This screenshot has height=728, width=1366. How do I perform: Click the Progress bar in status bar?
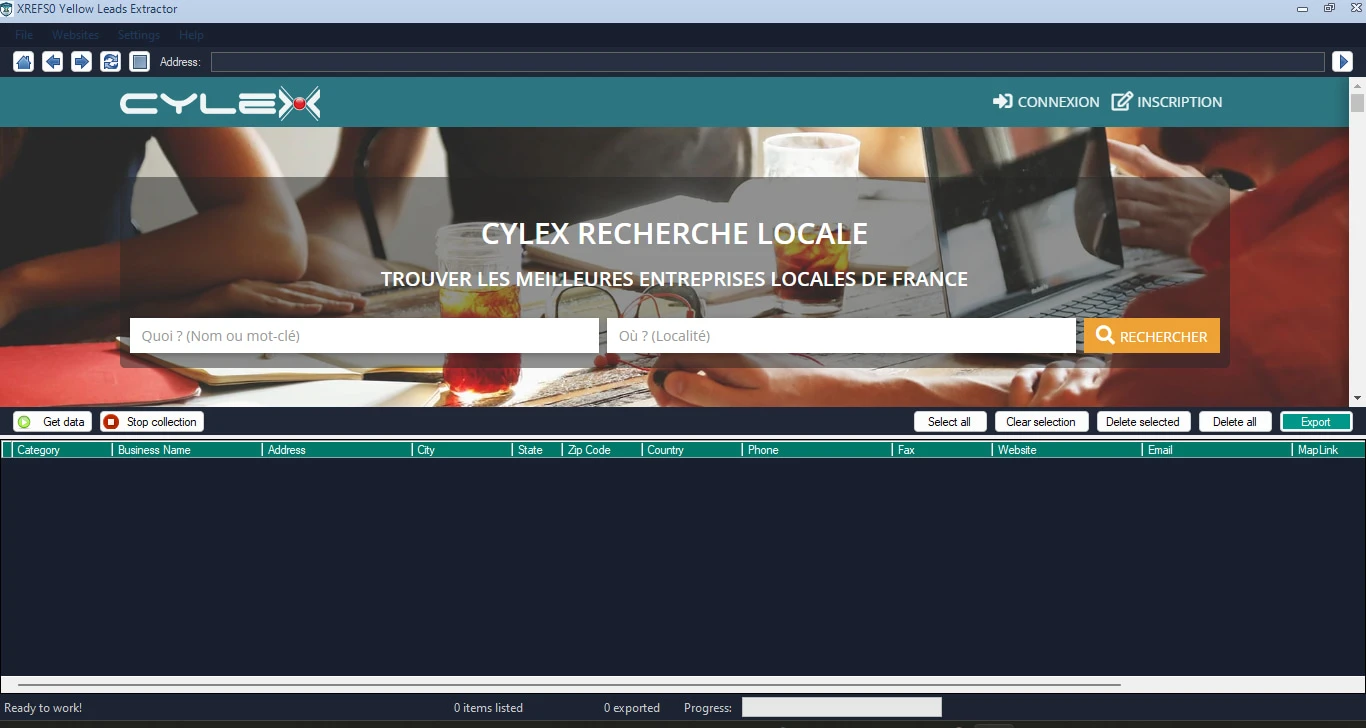pos(842,707)
